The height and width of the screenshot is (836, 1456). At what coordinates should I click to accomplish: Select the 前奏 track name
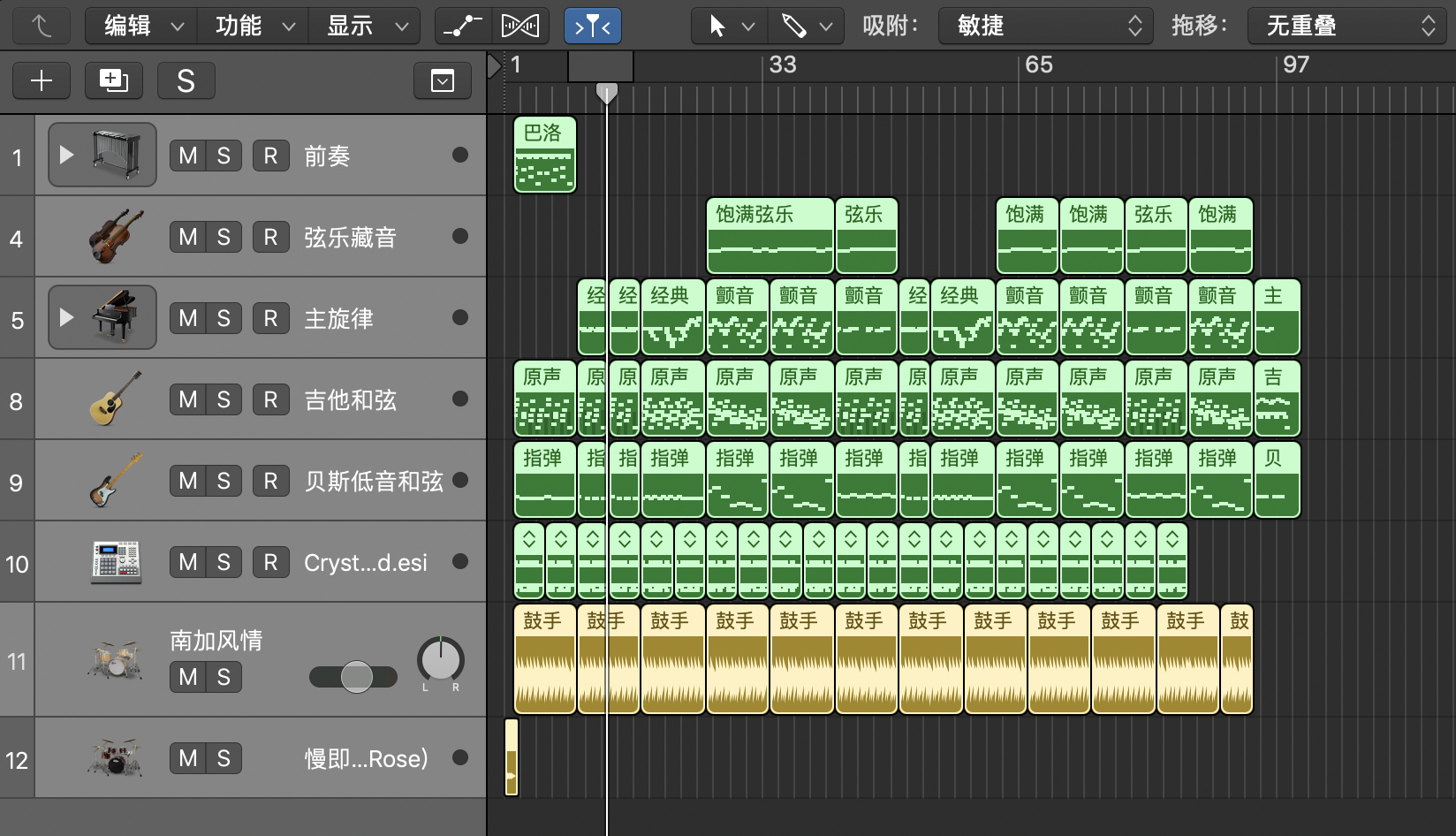tap(327, 156)
